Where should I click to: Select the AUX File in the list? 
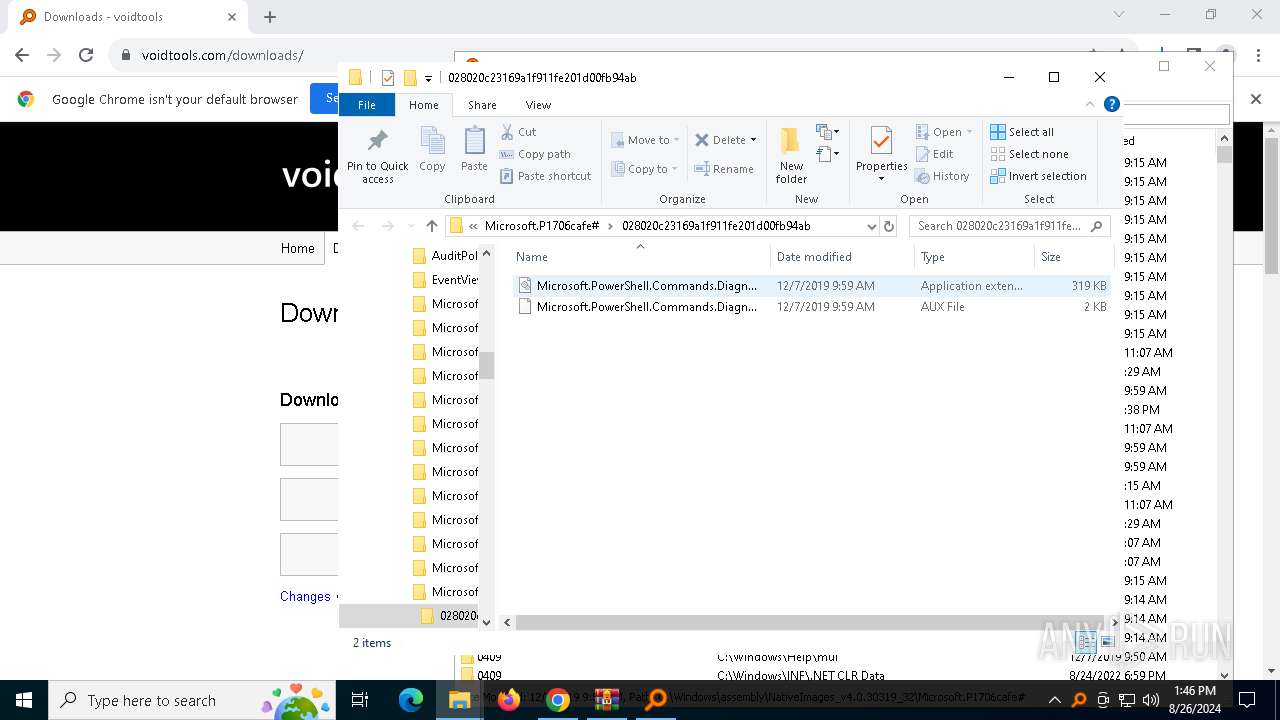coord(811,307)
